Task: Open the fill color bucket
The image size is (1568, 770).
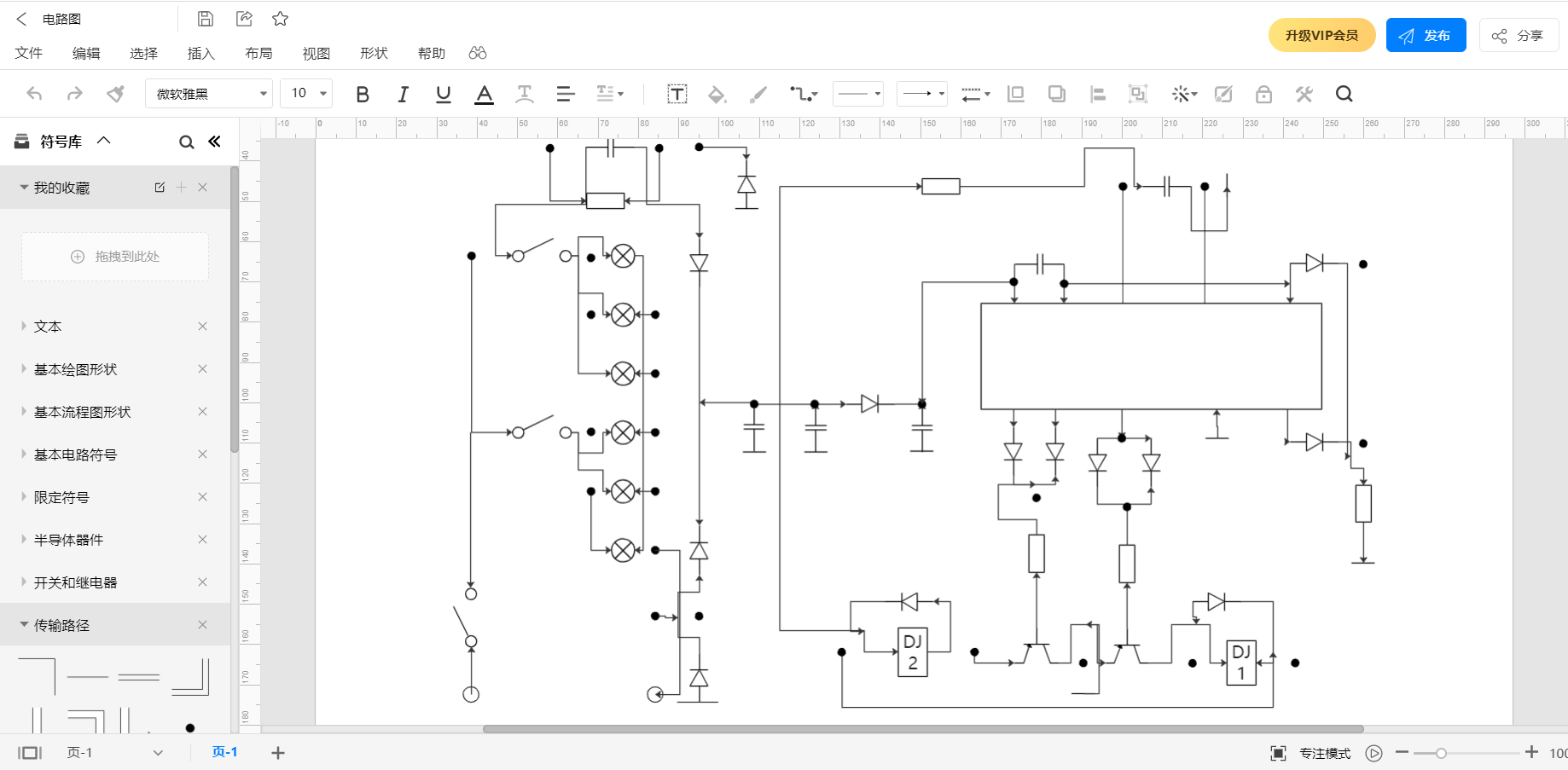Action: pos(717,94)
